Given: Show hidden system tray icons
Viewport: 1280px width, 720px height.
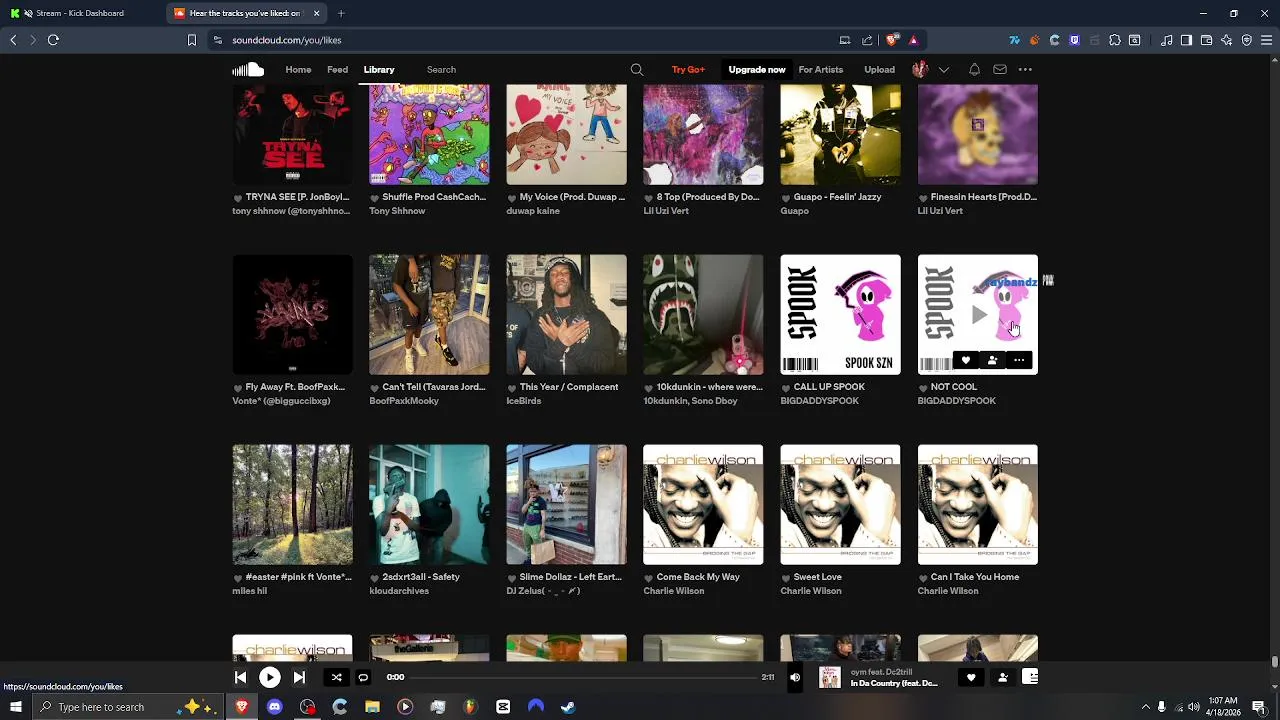Looking at the screenshot, I should (x=1145, y=707).
